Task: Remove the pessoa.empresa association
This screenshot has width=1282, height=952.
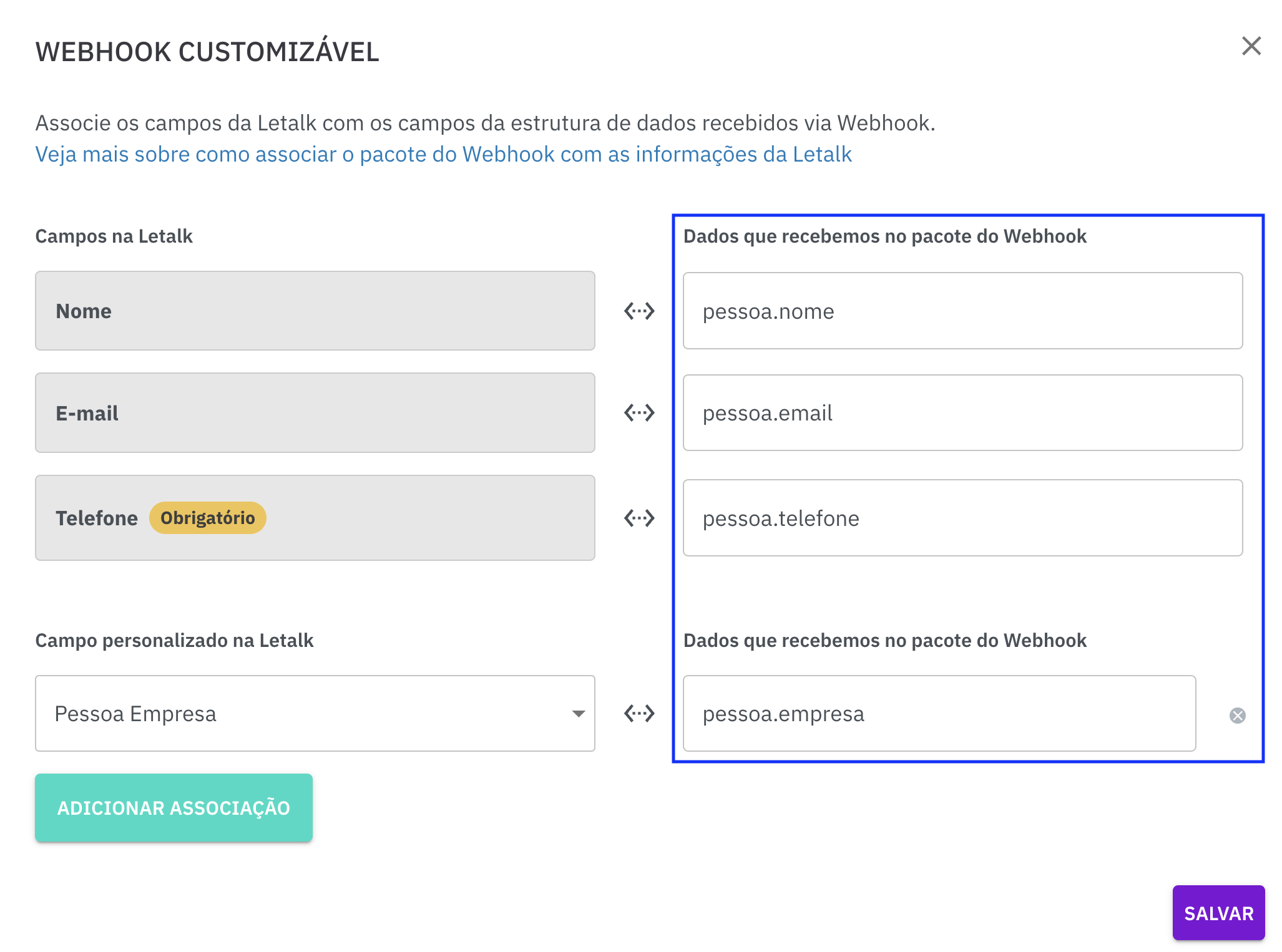Action: pos(1237,715)
